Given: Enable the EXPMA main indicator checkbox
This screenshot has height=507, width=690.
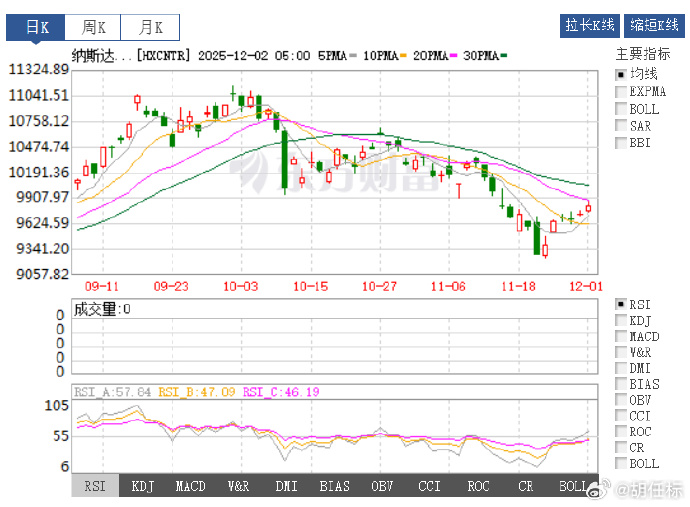Looking at the screenshot, I should 621,92.
